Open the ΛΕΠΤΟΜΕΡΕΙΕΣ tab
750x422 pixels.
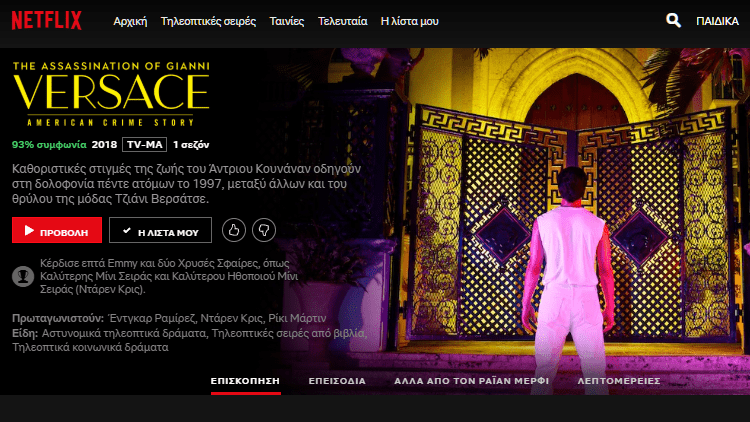(x=619, y=381)
